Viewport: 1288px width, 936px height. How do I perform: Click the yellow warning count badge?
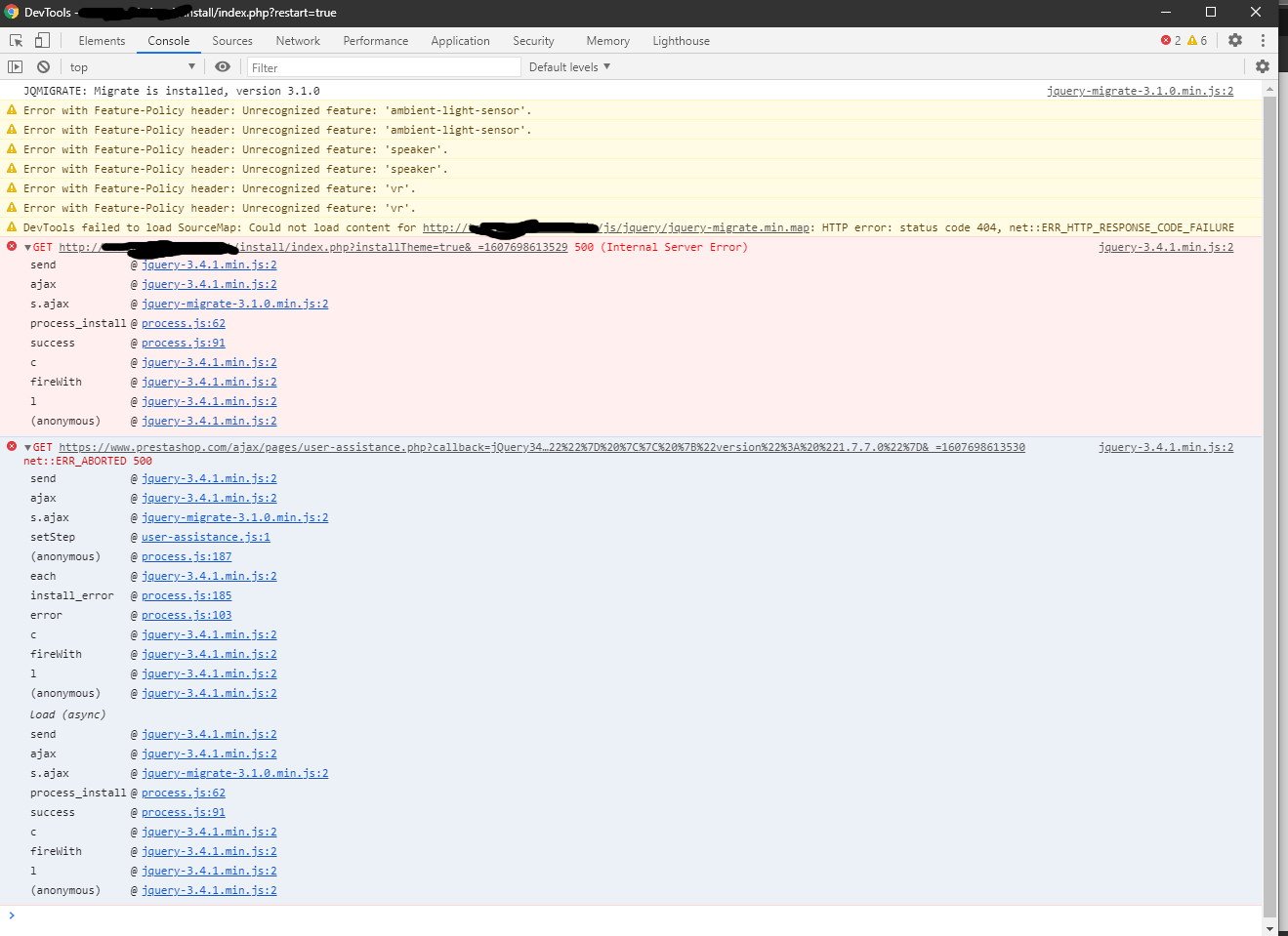(1197, 41)
